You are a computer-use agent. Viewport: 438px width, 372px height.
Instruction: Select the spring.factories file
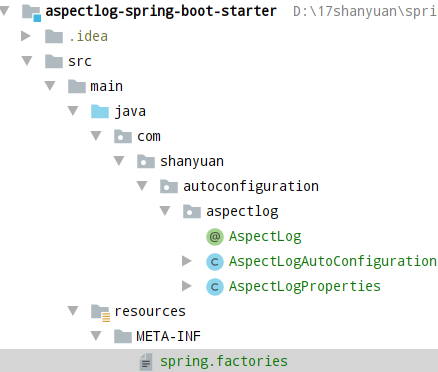[224, 362]
